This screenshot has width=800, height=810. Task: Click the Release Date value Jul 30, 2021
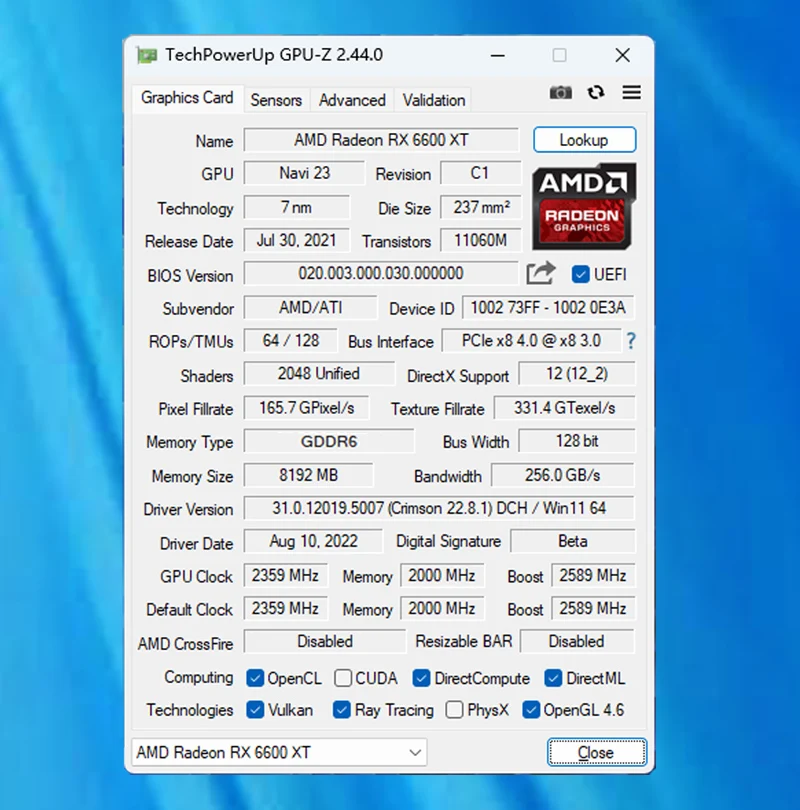tap(296, 240)
